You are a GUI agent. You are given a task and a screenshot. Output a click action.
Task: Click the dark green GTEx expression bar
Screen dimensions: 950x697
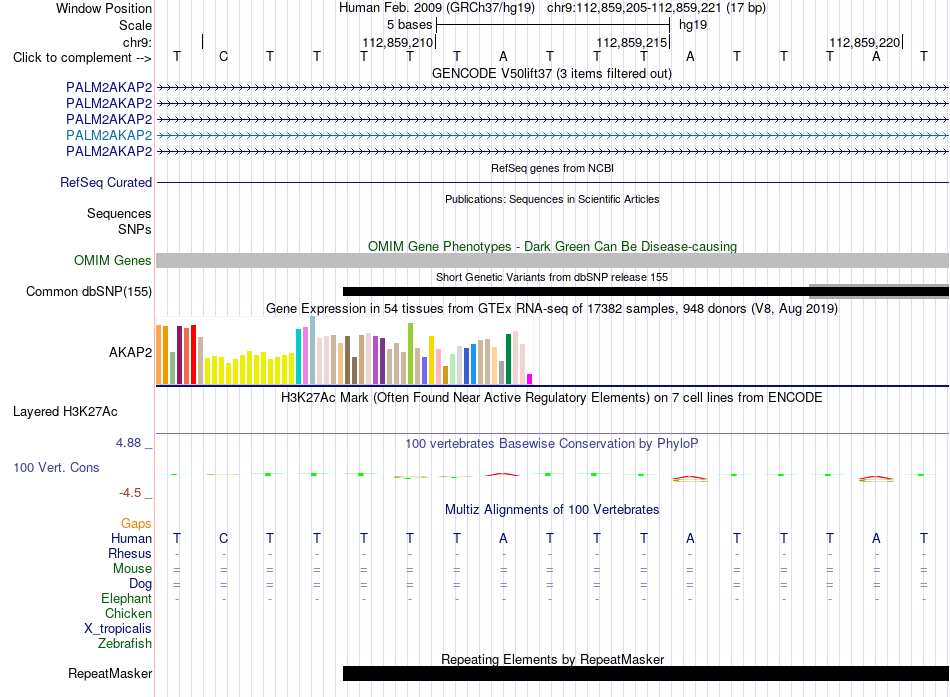tap(508, 359)
